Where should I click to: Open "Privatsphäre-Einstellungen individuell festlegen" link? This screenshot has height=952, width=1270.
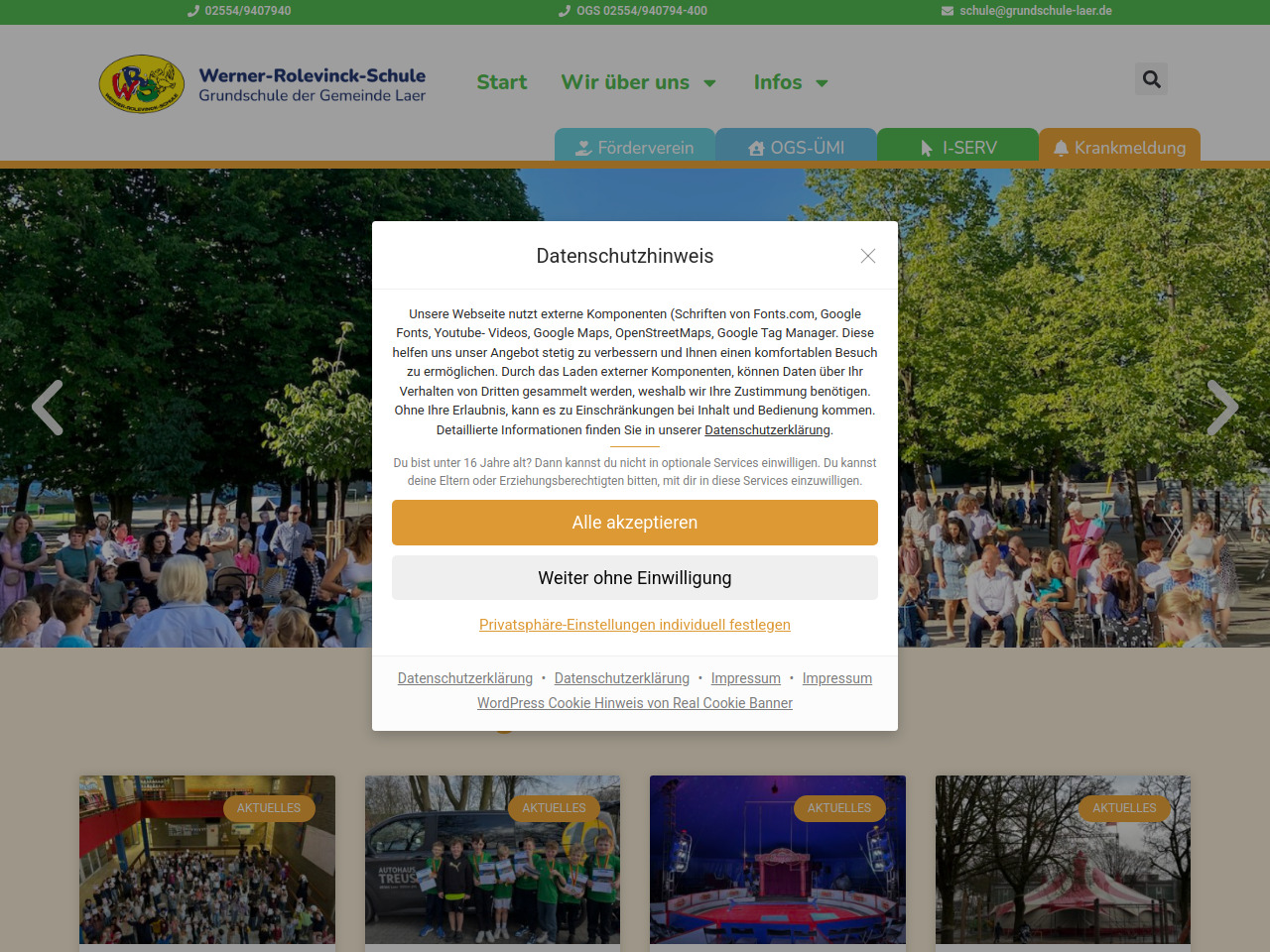[635, 625]
